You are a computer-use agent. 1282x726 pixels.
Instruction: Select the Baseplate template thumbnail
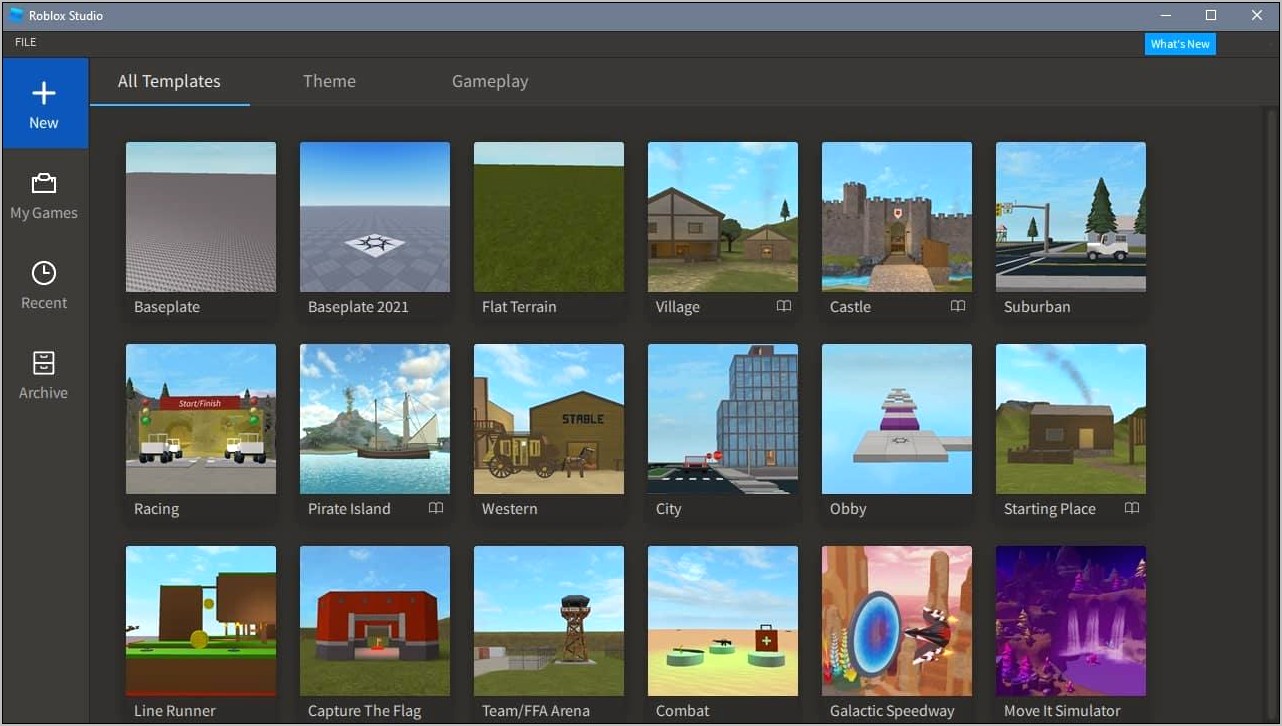[201, 217]
